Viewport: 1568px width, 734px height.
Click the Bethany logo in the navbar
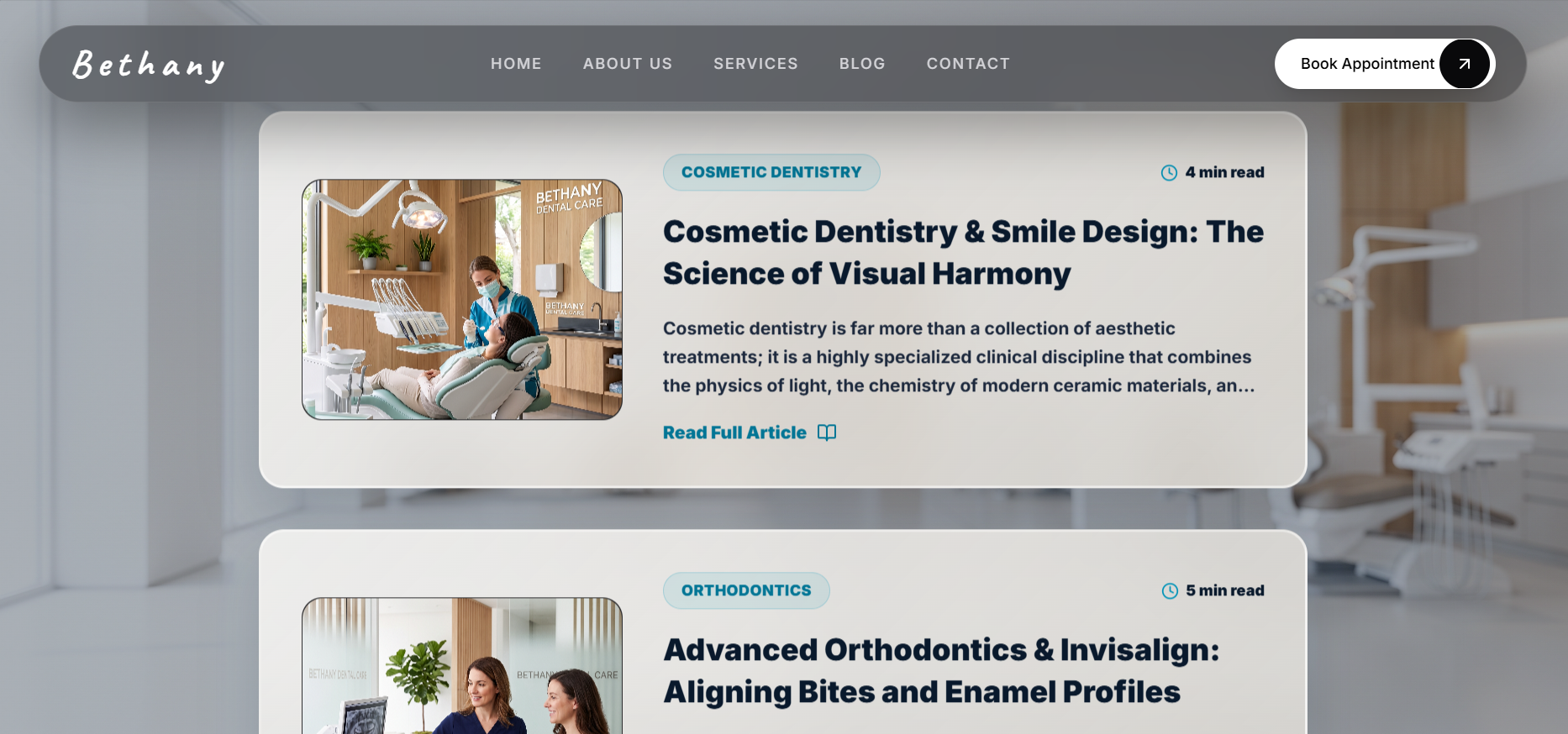click(149, 65)
